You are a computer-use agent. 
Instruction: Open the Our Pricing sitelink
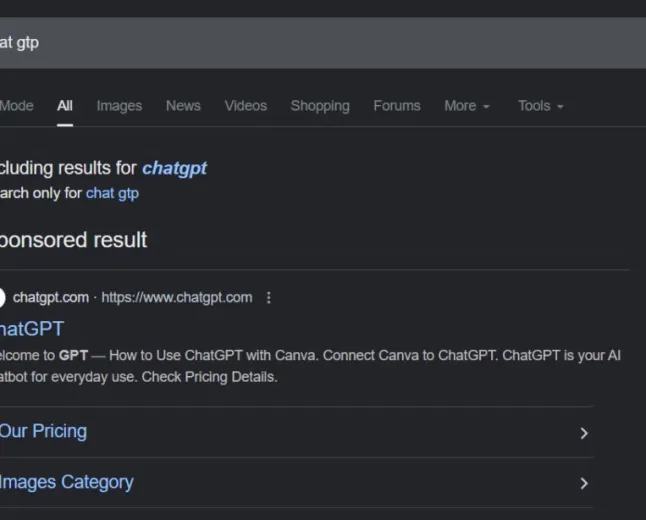click(43, 431)
